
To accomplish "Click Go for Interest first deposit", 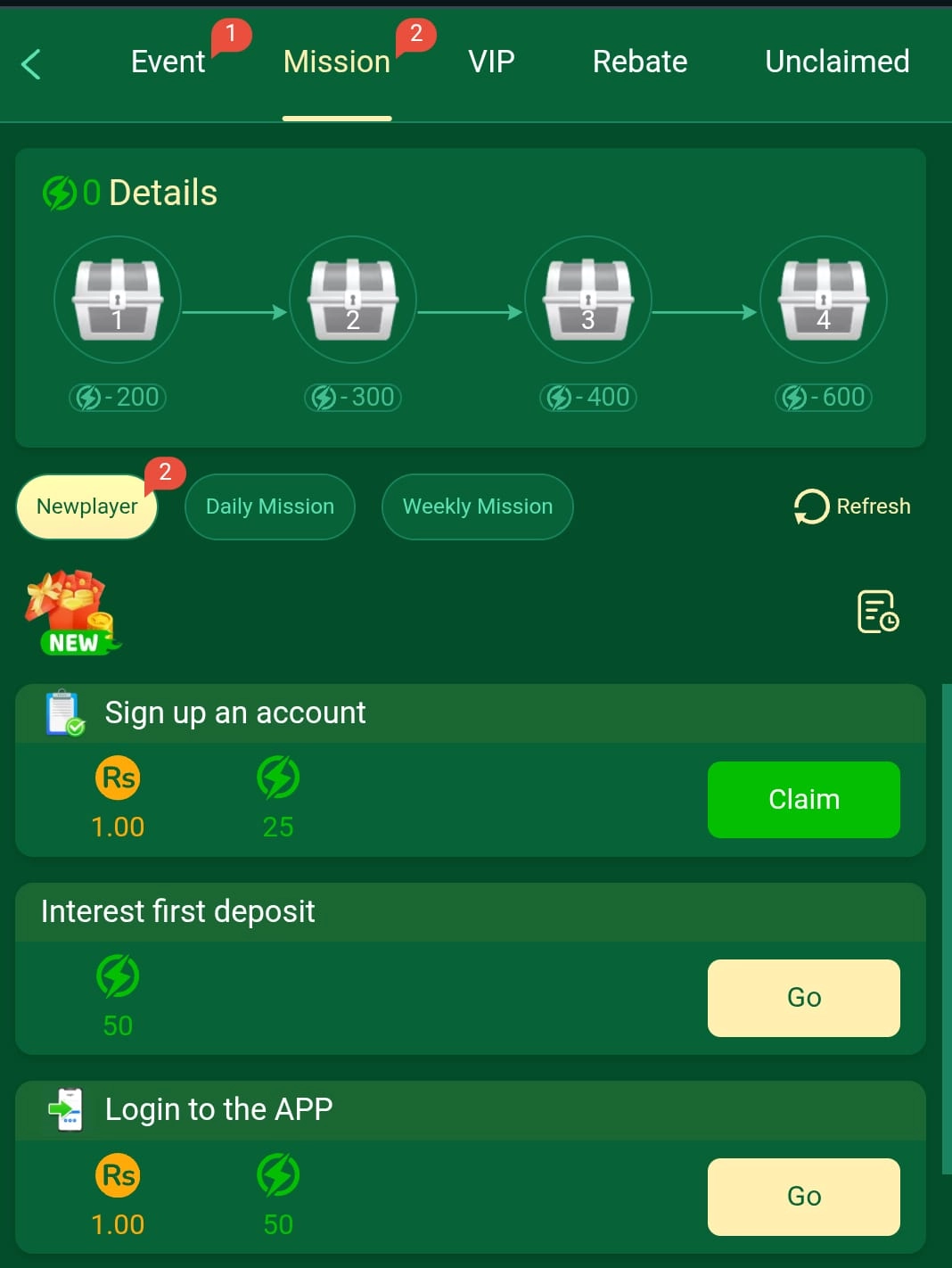I will (x=804, y=998).
